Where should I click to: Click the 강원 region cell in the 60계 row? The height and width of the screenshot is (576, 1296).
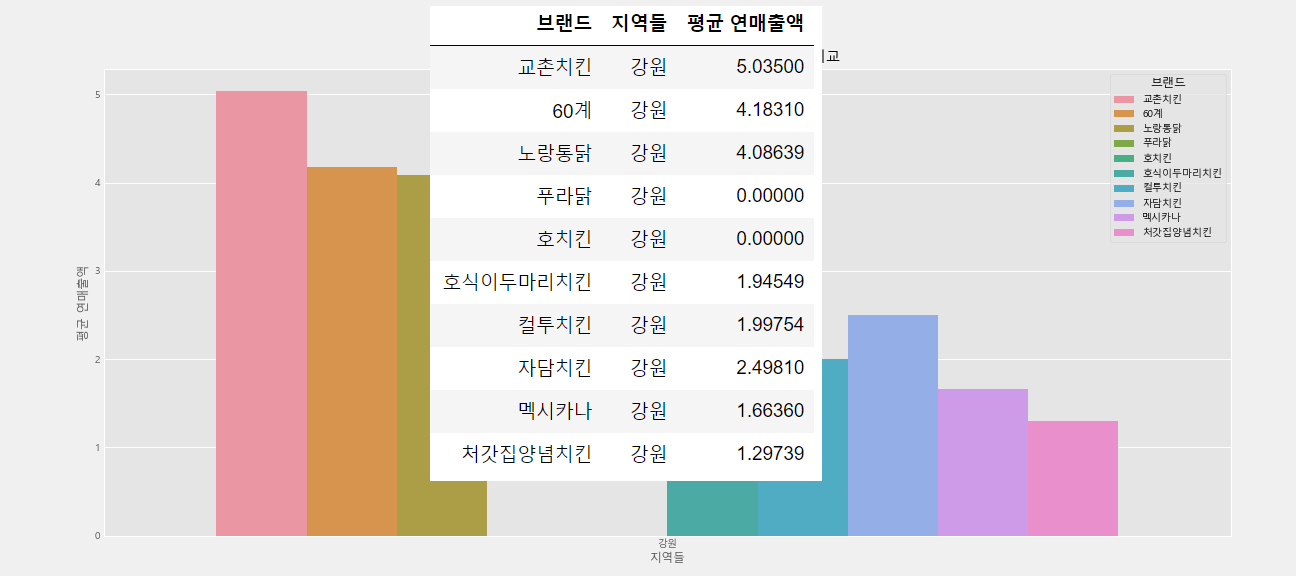(649, 110)
